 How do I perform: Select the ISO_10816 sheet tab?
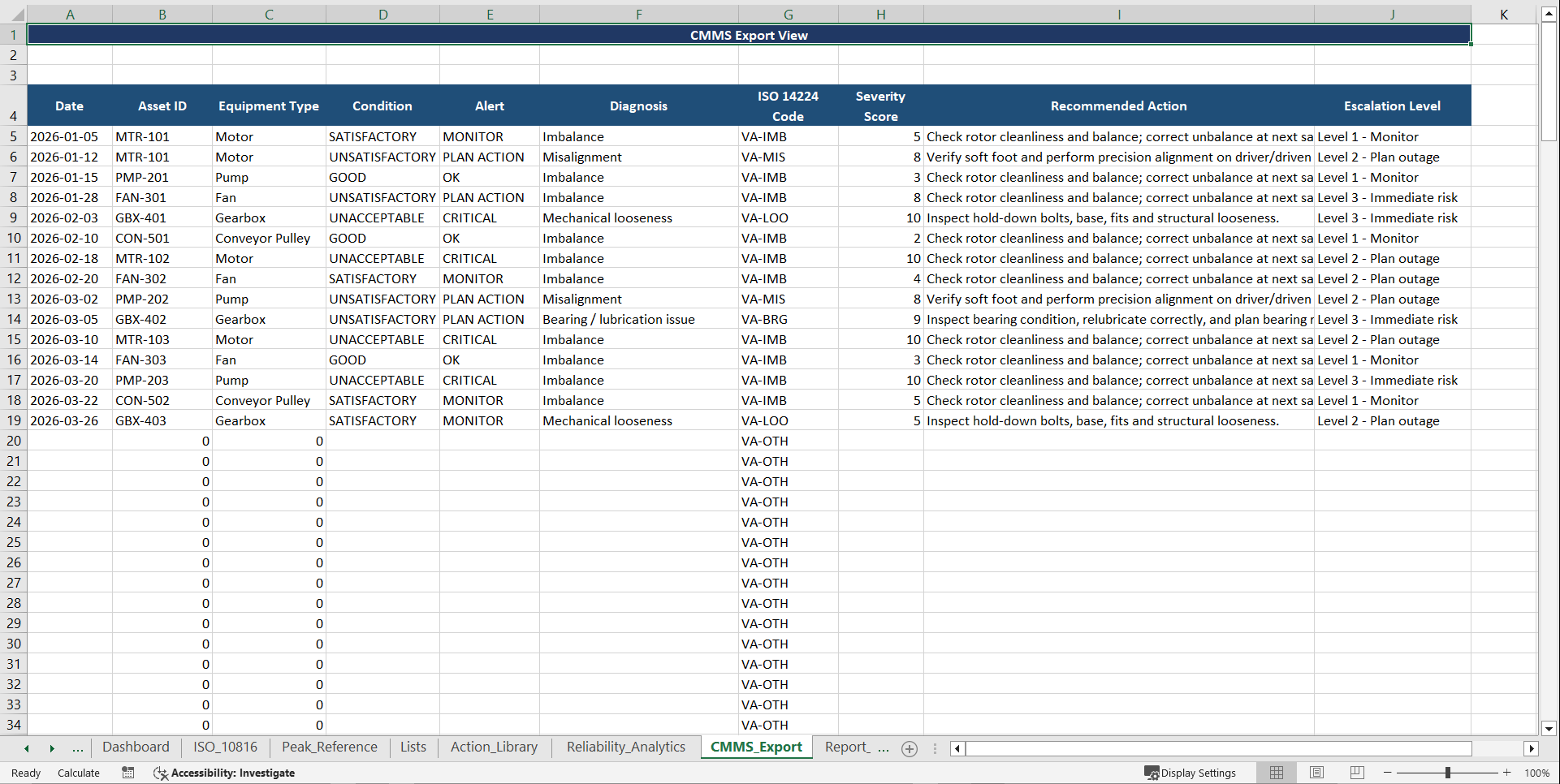(x=225, y=747)
